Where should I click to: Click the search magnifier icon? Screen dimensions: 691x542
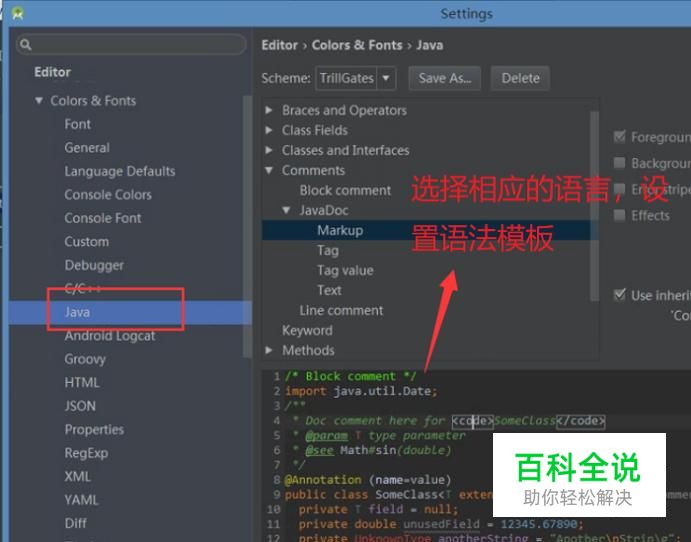26,45
